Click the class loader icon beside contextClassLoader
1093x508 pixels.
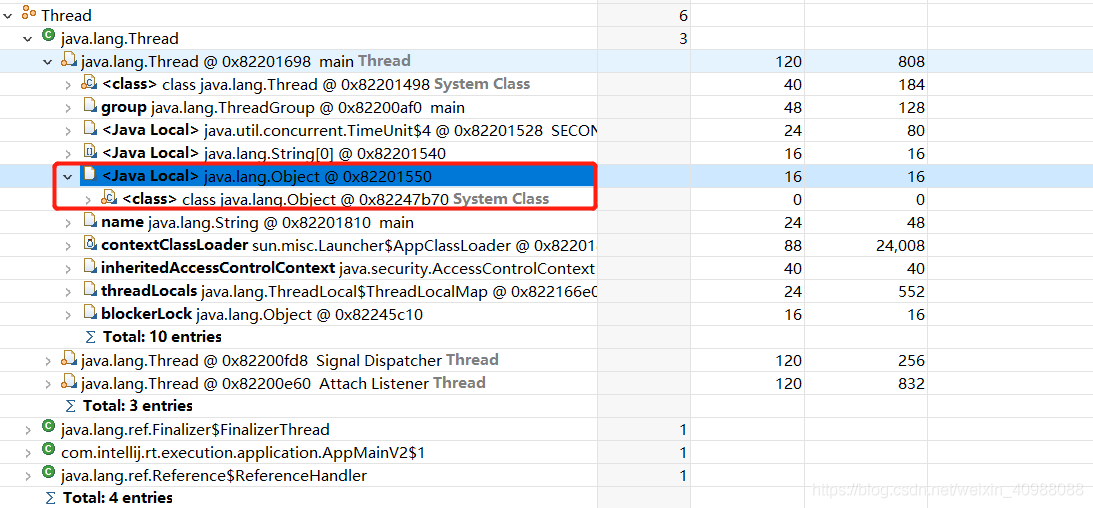(89, 244)
